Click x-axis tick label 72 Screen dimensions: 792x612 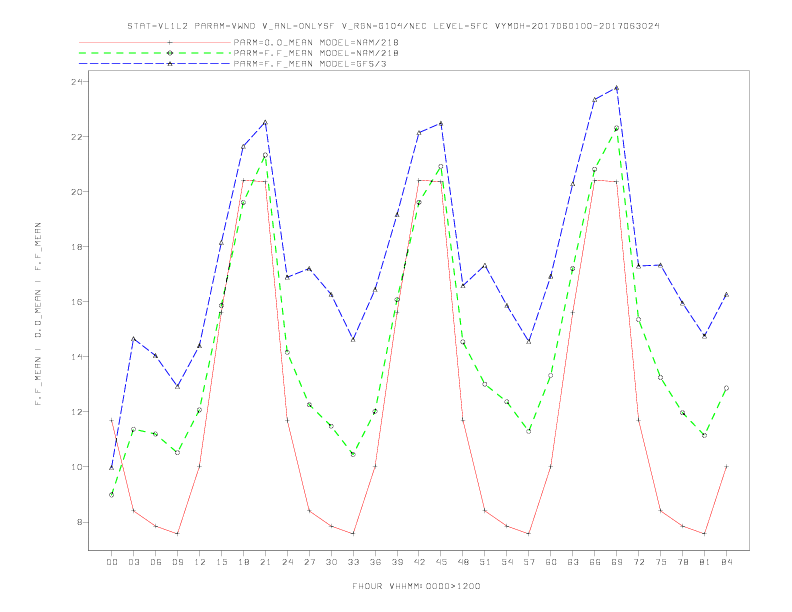tap(638, 562)
